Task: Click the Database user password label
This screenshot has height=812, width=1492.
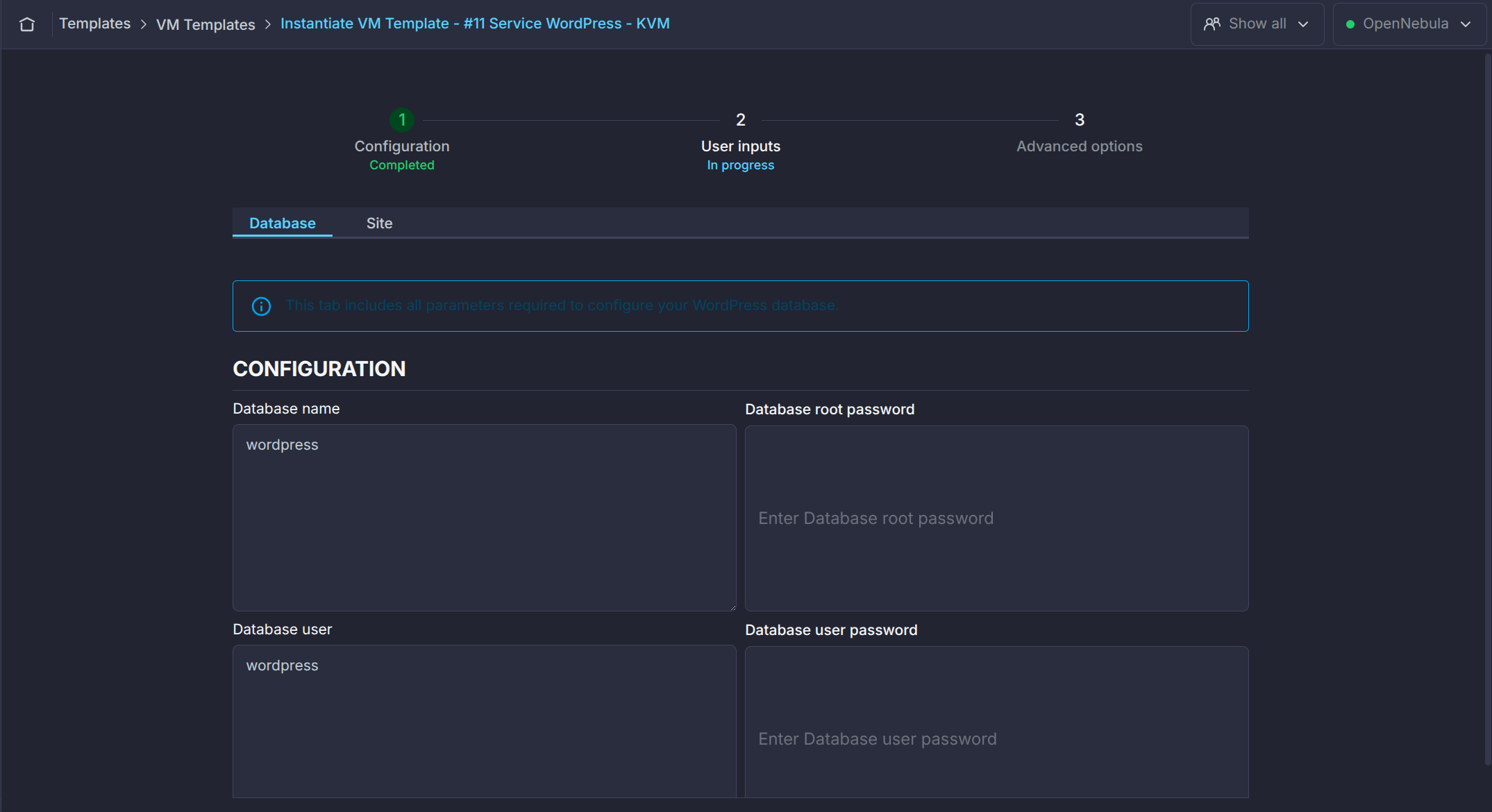Action: coord(831,630)
